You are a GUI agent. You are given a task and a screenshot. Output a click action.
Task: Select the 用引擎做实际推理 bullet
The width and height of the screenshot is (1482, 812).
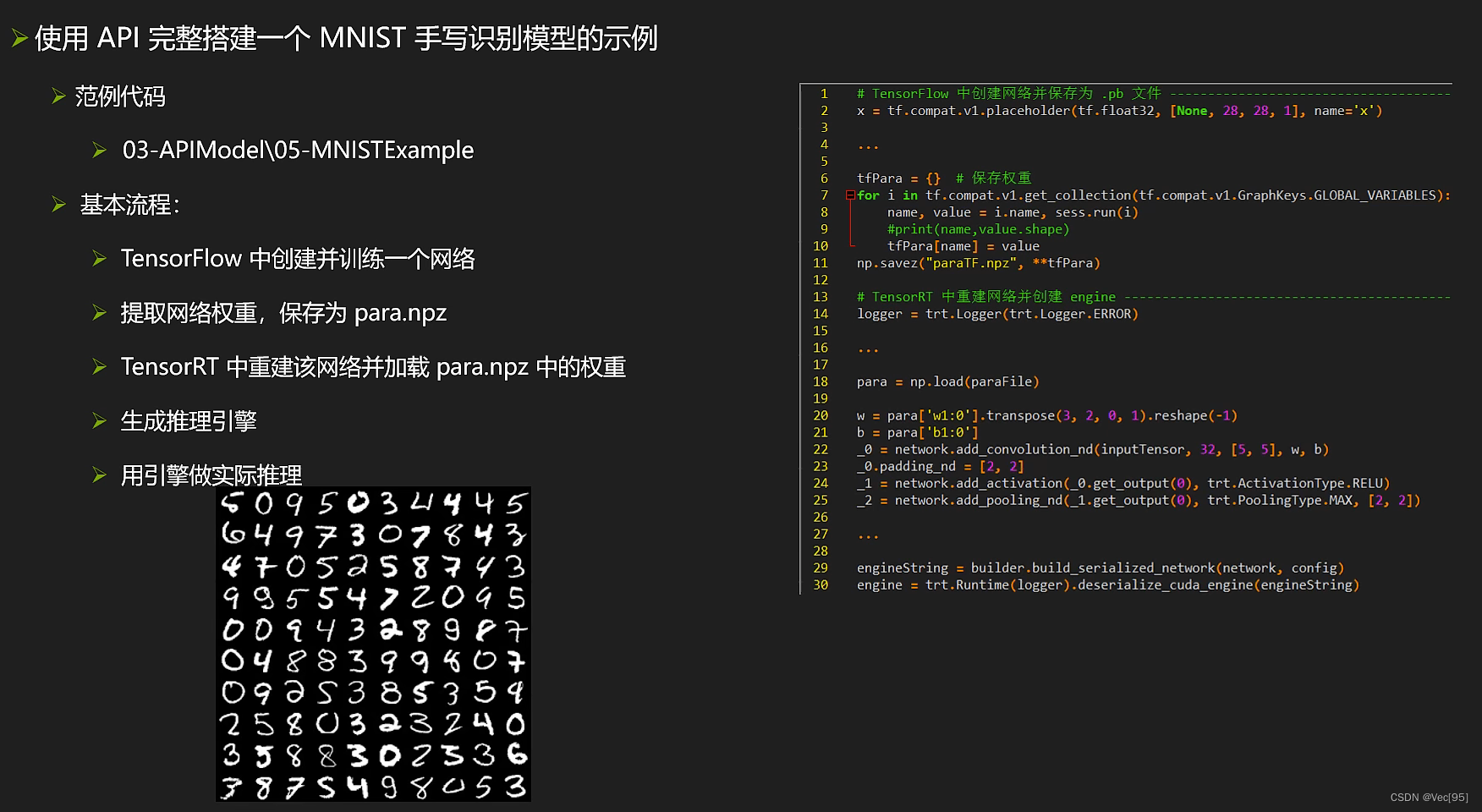211,475
